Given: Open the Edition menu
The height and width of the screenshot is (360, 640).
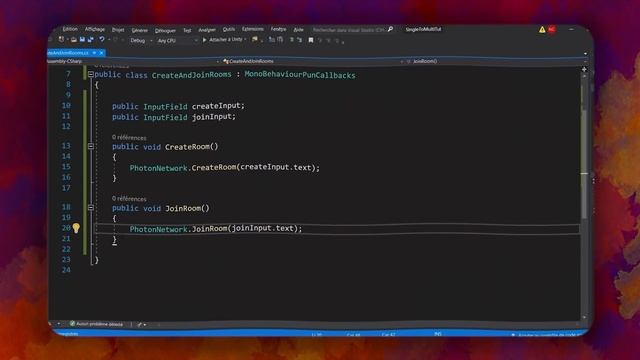Looking at the screenshot, I should [x=70, y=29].
